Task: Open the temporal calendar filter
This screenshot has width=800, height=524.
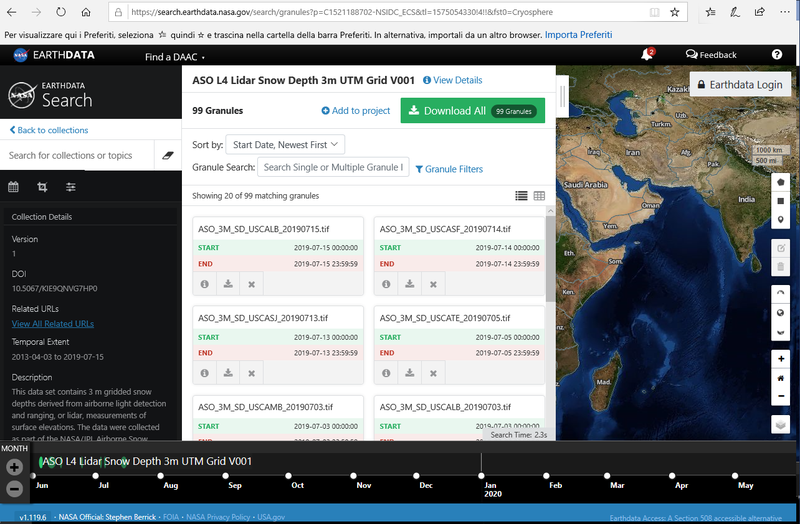Action: [13, 187]
